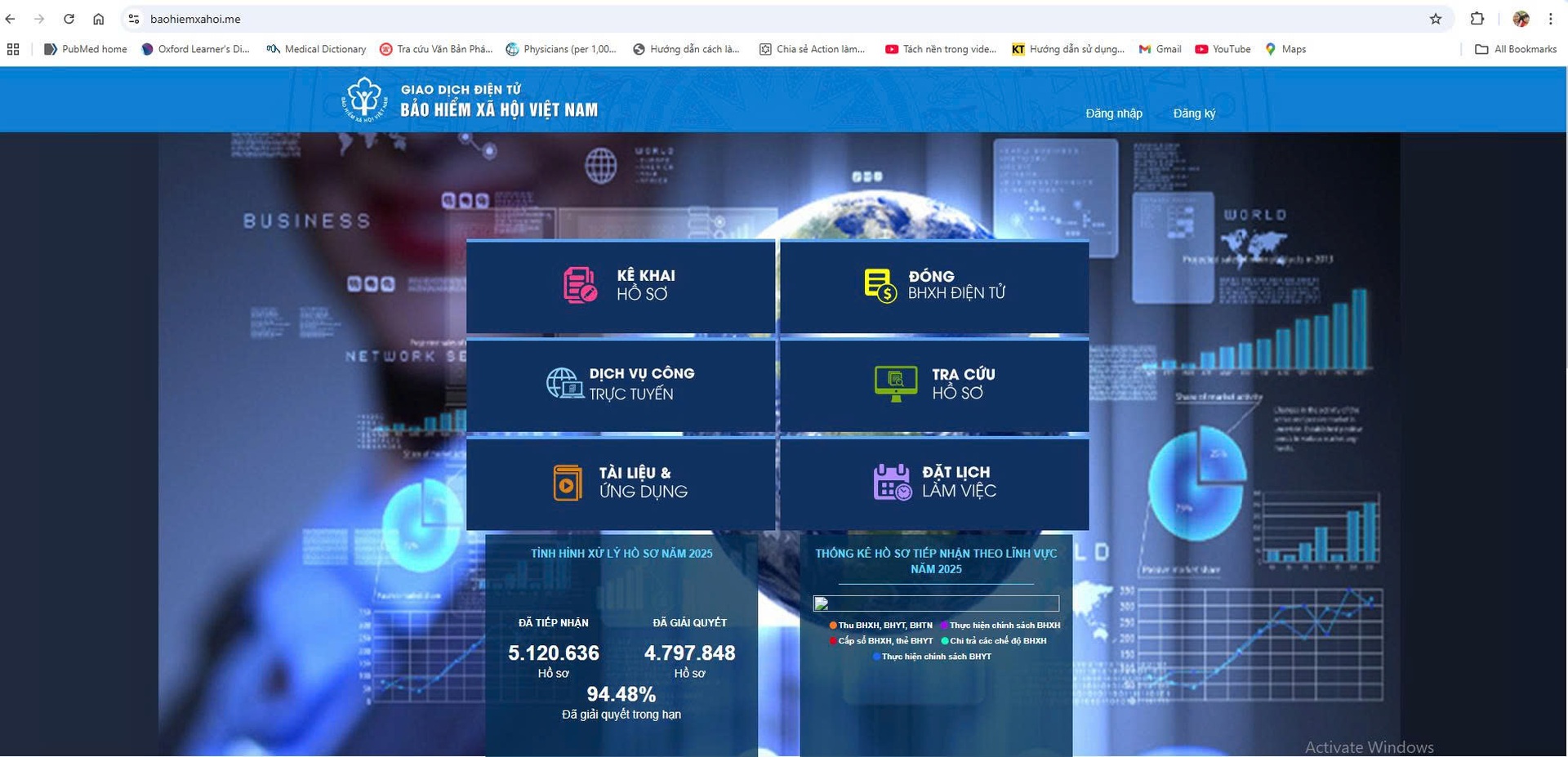Viewport: 1568px width, 757px height.
Task: Click the Tra Cứu Hồ Sơ monitor icon
Action: click(x=895, y=383)
